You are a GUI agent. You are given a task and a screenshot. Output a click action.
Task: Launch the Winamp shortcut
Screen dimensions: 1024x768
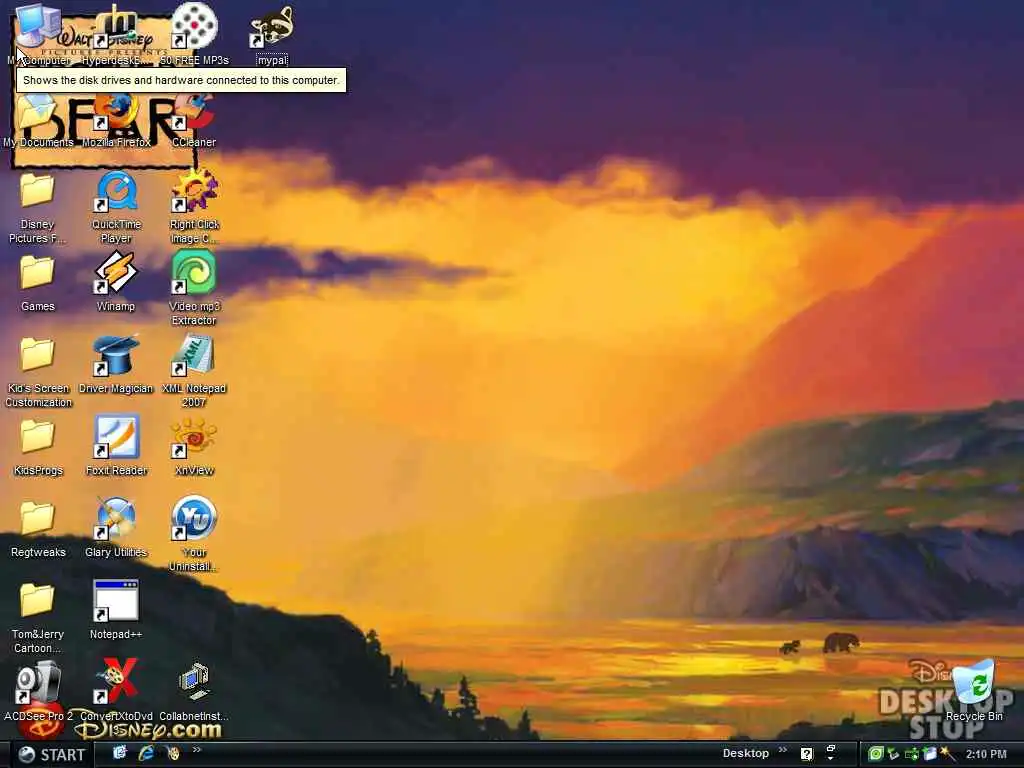(x=116, y=283)
